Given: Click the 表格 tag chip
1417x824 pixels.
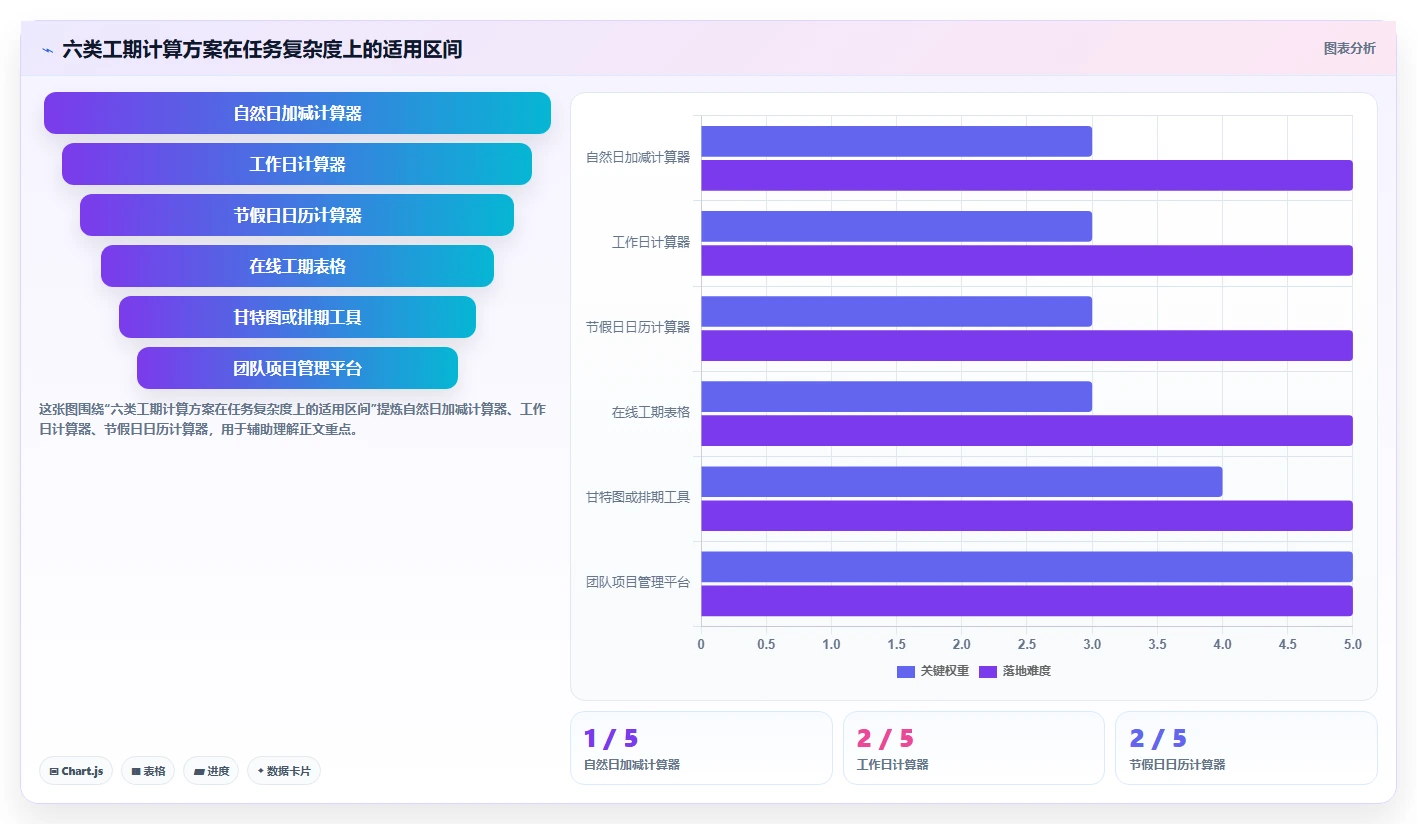Looking at the screenshot, I should pyautogui.click(x=148, y=771).
